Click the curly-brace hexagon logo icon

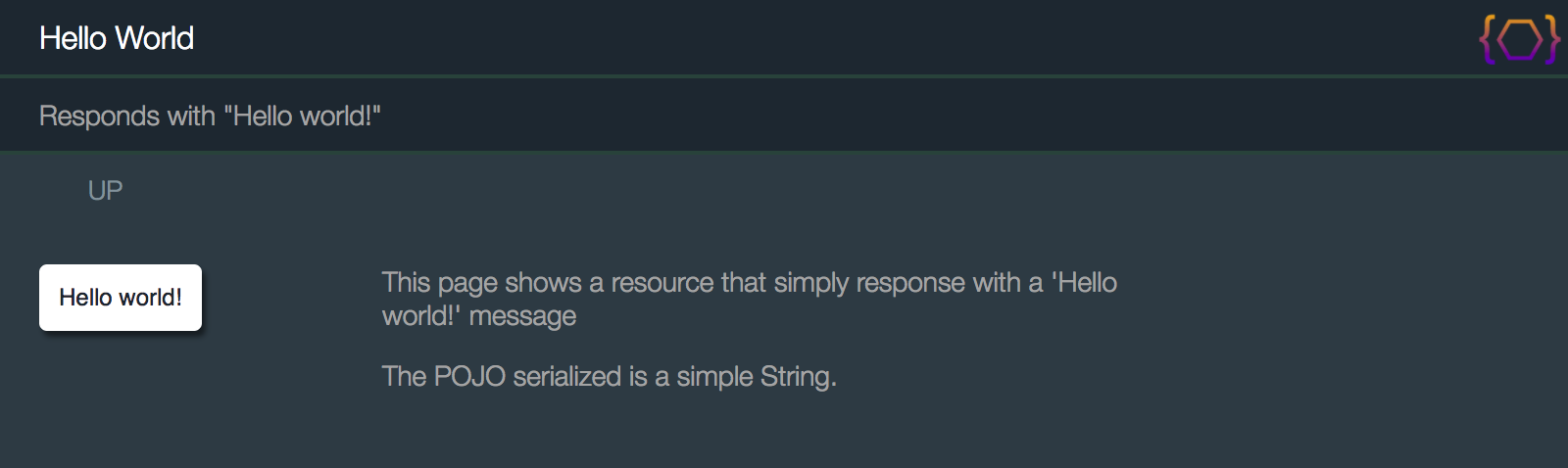point(1519,40)
